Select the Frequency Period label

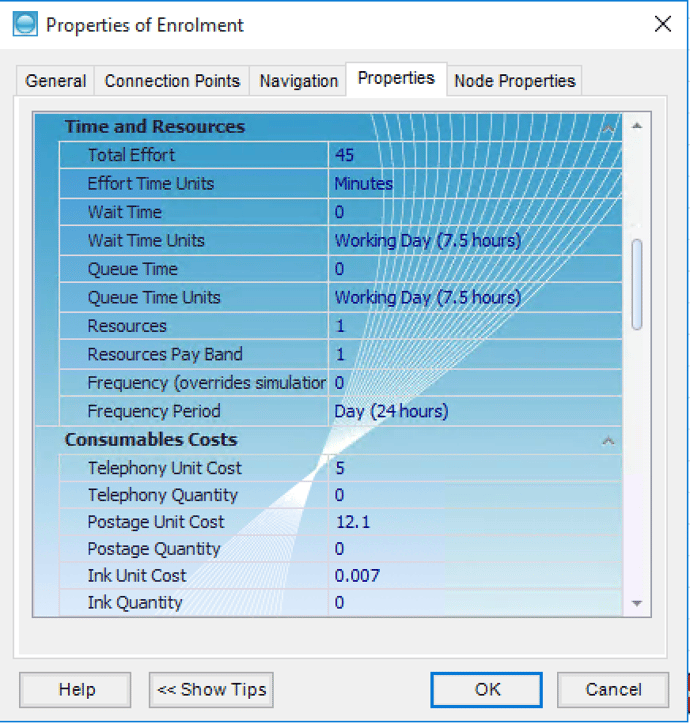(x=154, y=411)
